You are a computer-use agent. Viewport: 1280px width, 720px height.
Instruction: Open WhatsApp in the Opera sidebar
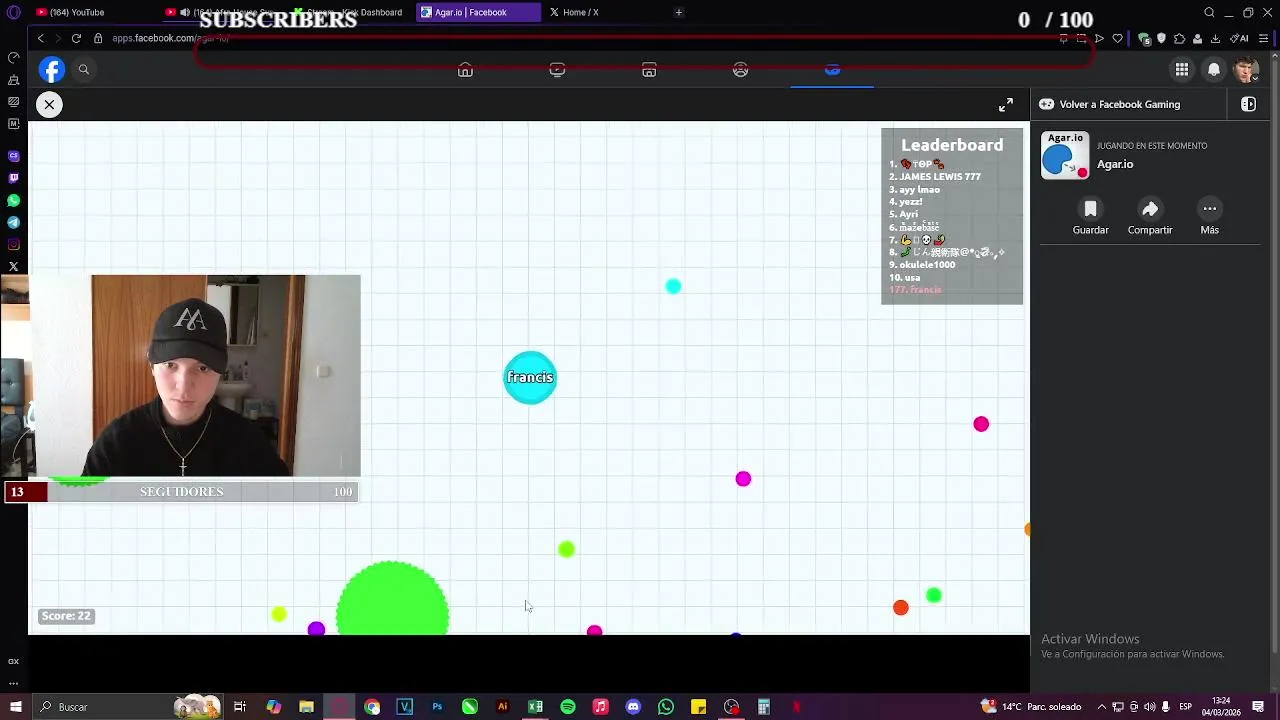point(14,200)
